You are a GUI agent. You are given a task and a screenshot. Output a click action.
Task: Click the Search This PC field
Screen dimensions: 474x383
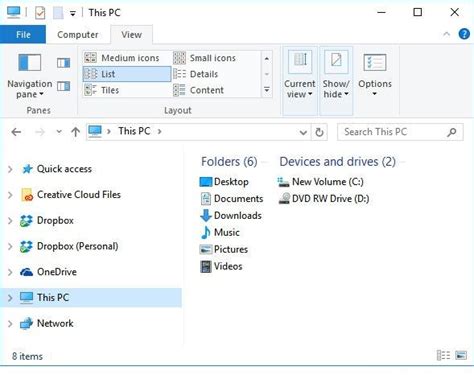click(400, 132)
